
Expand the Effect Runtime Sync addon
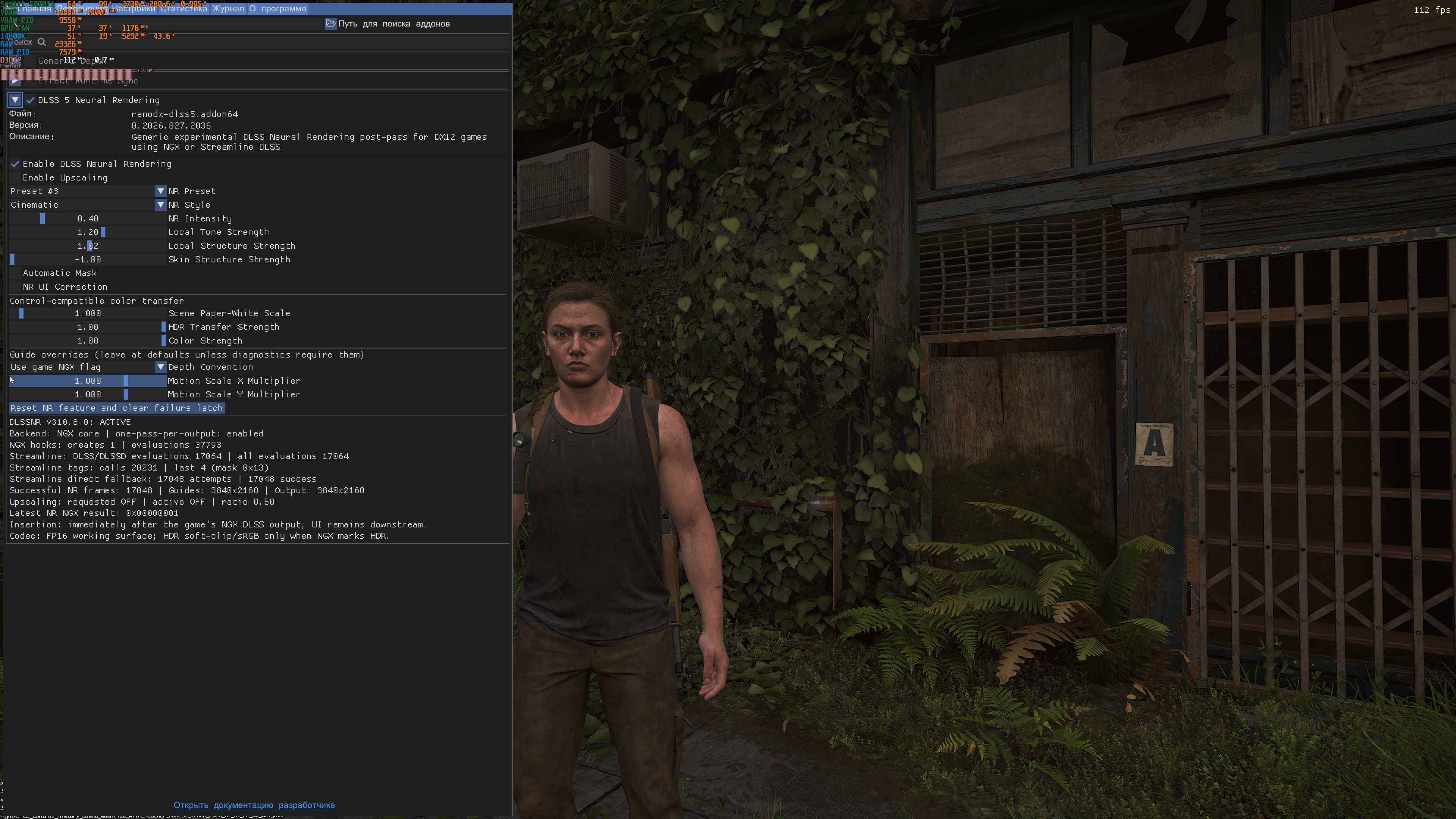15,81
